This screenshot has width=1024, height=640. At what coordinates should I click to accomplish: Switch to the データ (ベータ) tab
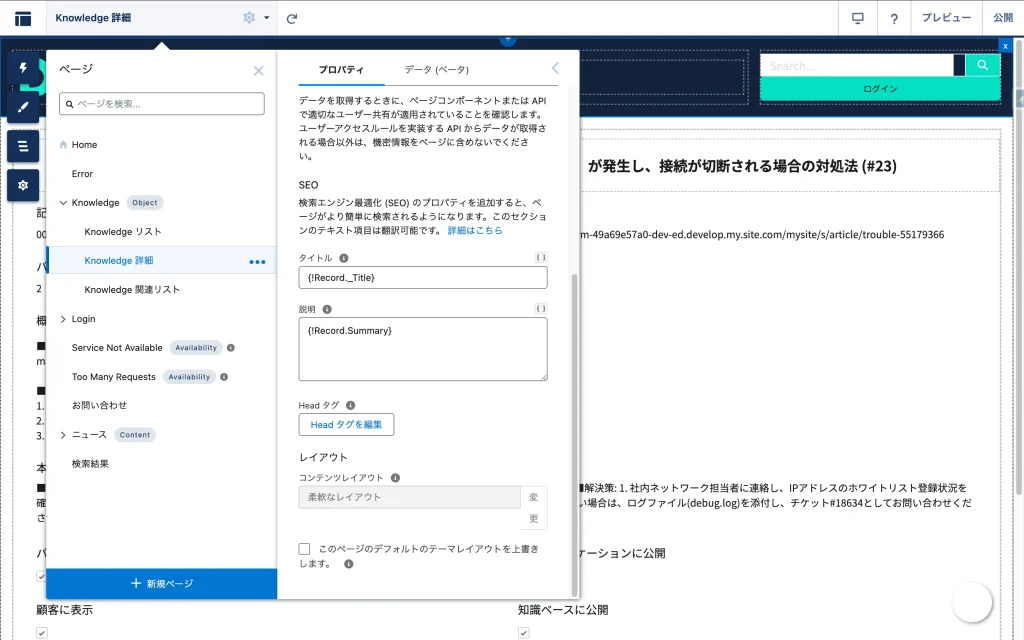436,69
